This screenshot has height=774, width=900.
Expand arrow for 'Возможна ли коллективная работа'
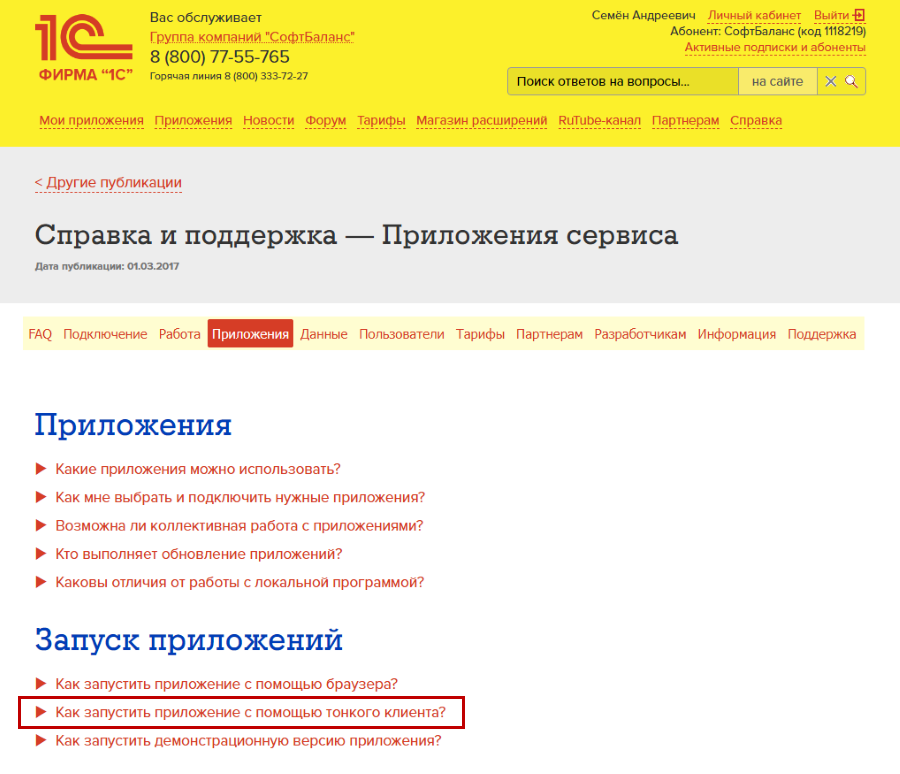click(x=41, y=525)
